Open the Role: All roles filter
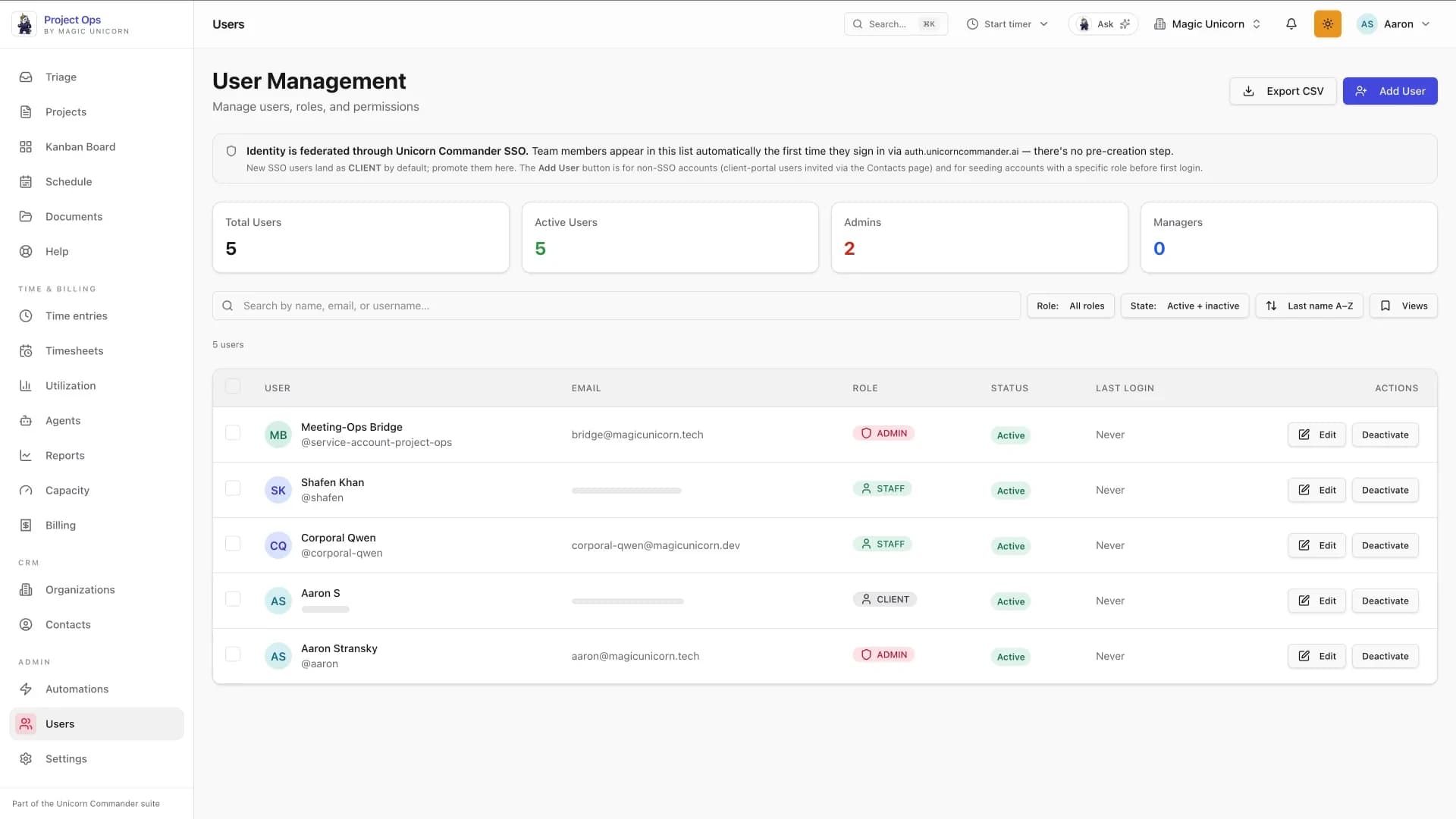 click(x=1070, y=306)
